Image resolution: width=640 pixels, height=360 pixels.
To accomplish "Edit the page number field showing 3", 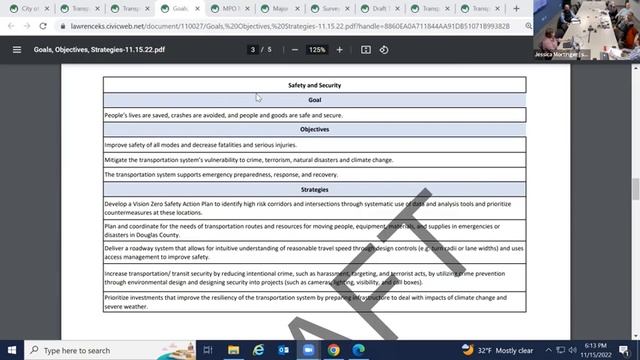I will pyautogui.click(x=253, y=50).
